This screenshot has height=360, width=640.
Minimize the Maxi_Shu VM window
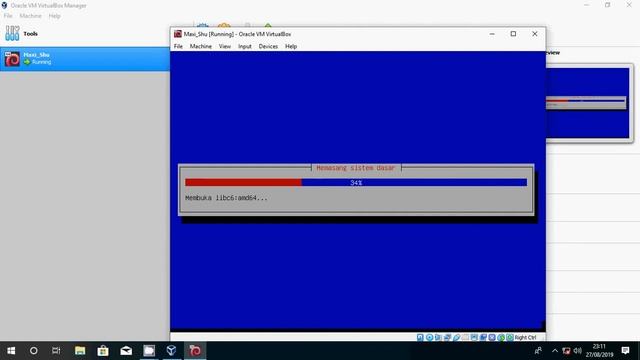(492, 34)
